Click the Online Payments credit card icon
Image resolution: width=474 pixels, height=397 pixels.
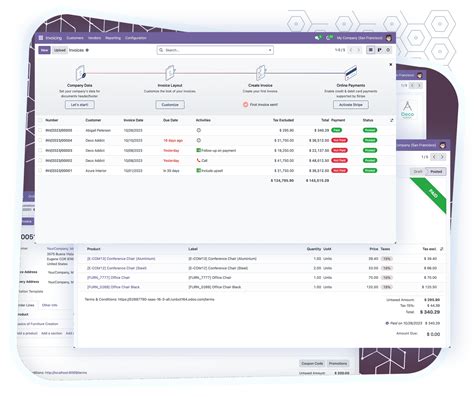[351, 72]
